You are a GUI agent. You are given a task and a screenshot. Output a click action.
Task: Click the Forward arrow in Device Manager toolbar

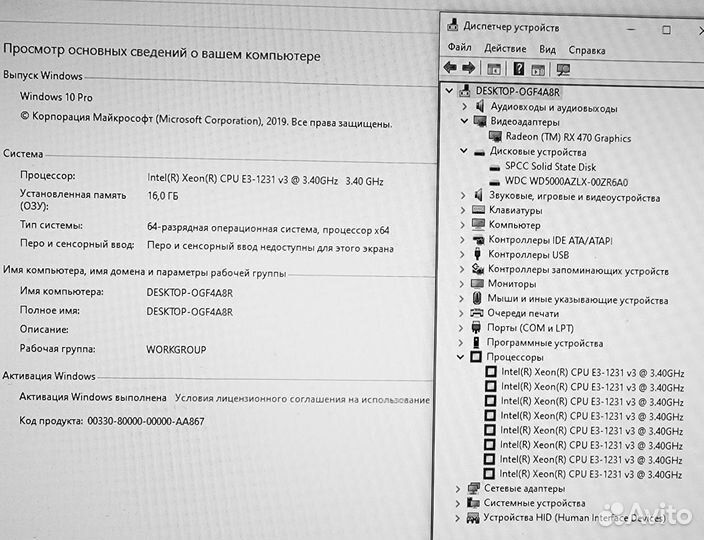point(468,68)
